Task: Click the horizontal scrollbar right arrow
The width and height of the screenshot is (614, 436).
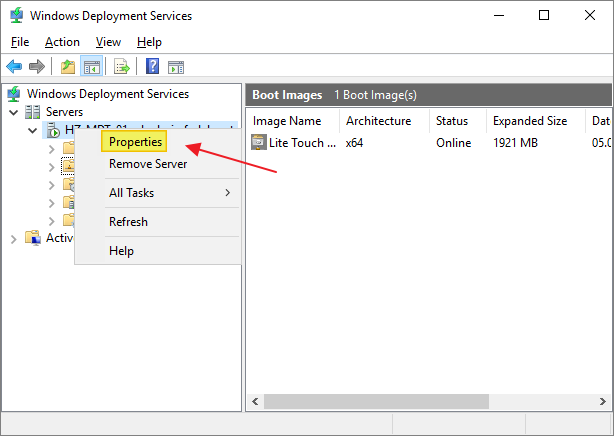Action: pyautogui.click(x=601, y=401)
